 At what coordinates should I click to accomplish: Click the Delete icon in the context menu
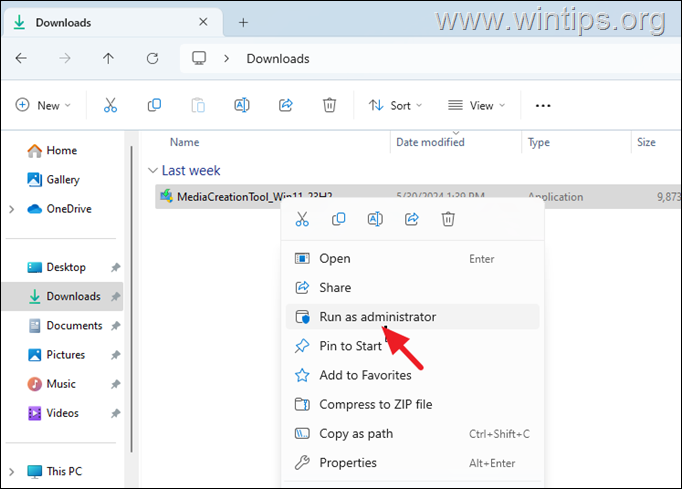click(x=448, y=219)
